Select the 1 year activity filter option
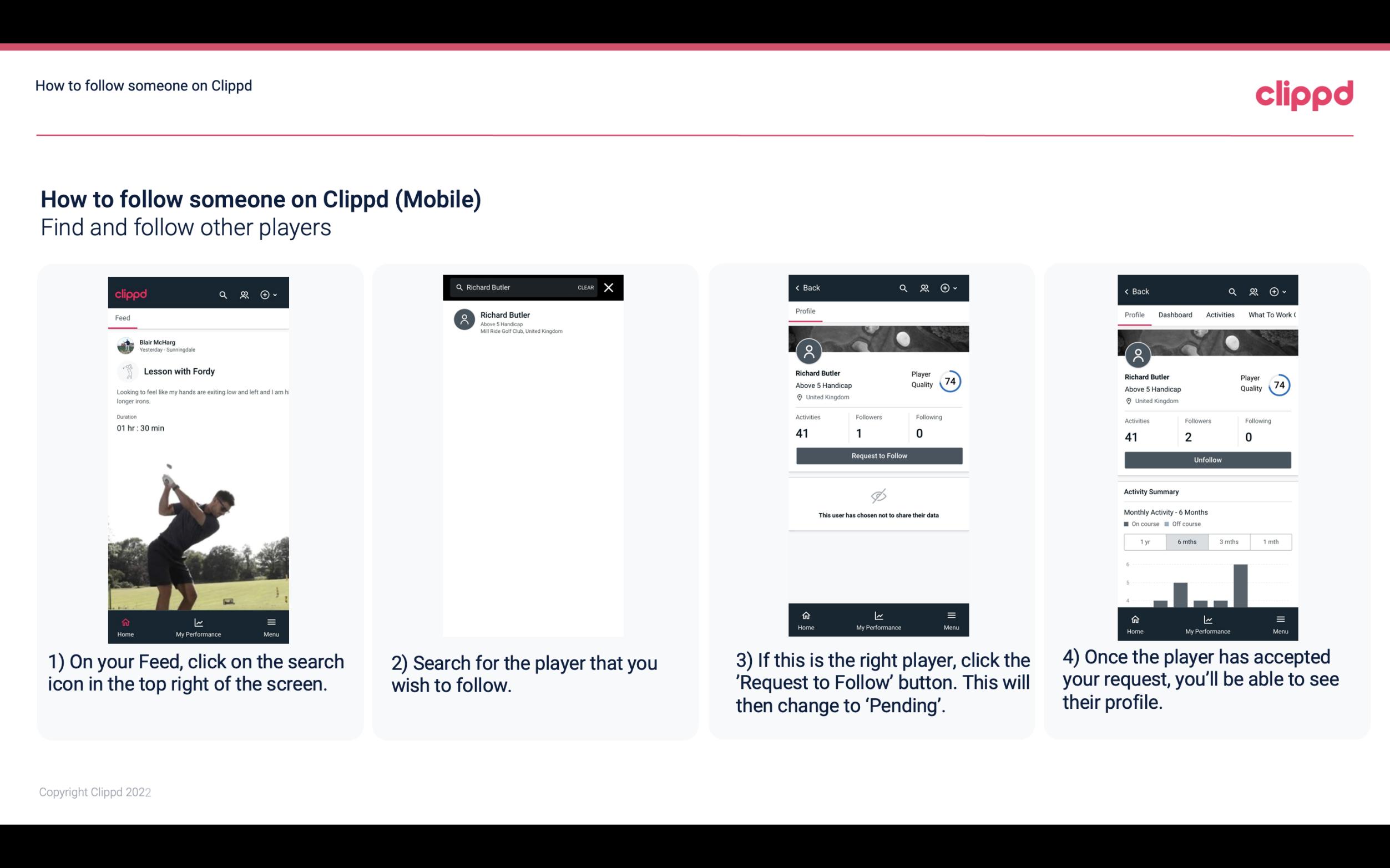 pyautogui.click(x=1144, y=541)
